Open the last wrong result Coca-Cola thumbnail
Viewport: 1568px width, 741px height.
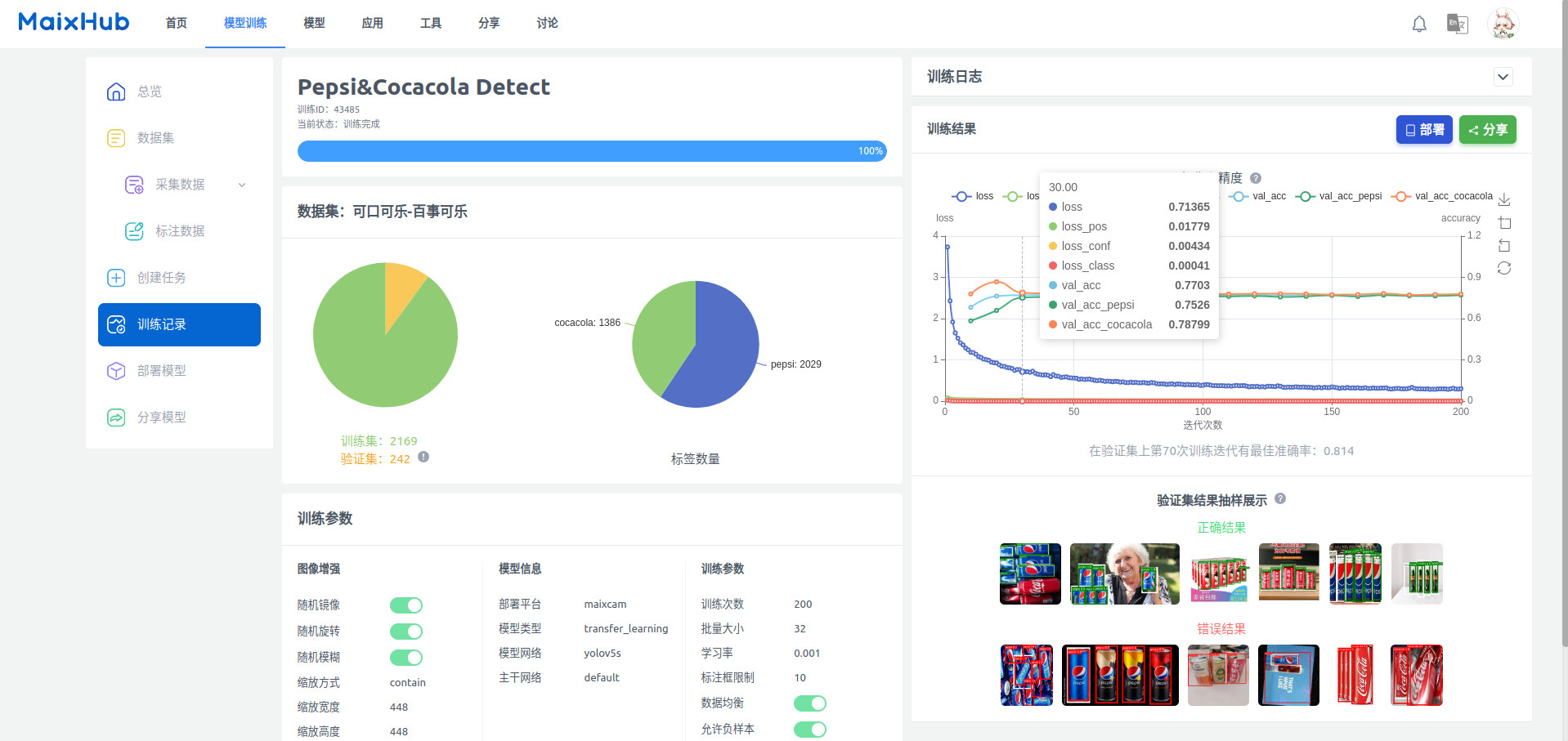tap(1417, 675)
